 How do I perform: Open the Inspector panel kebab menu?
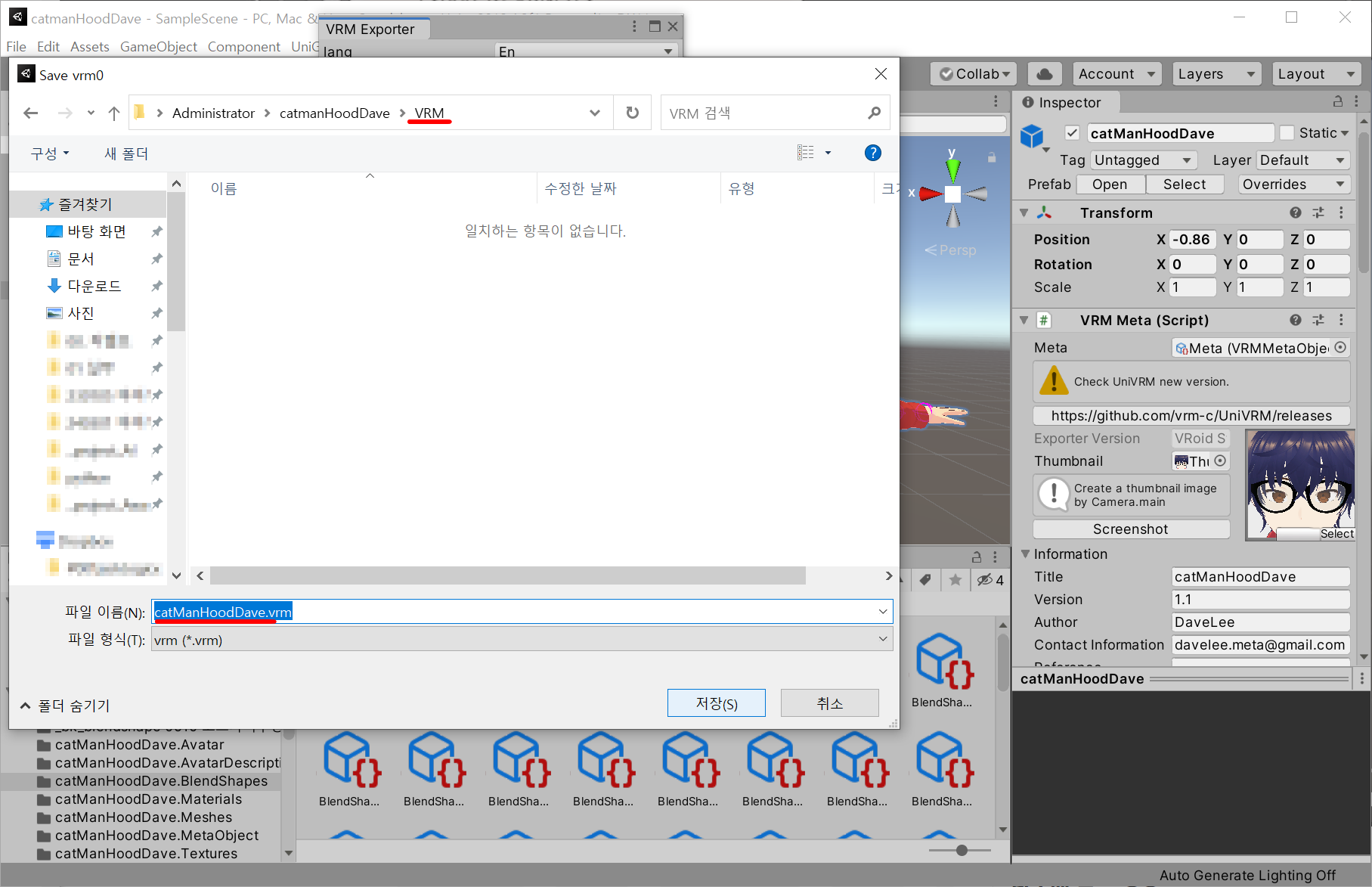pyautogui.click(x=1356, y=101)
